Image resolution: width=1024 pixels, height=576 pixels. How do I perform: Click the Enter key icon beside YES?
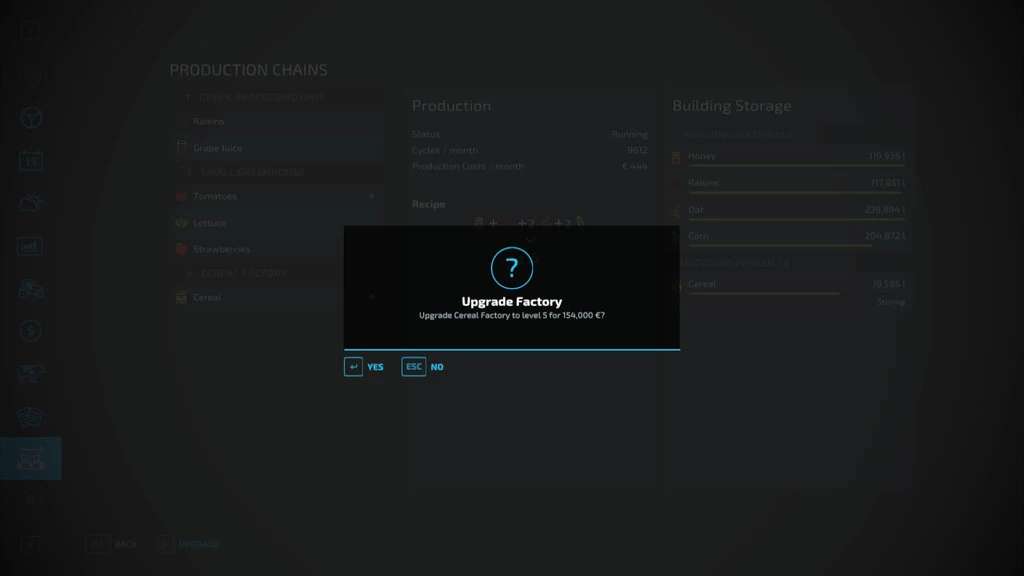[353, 367]
